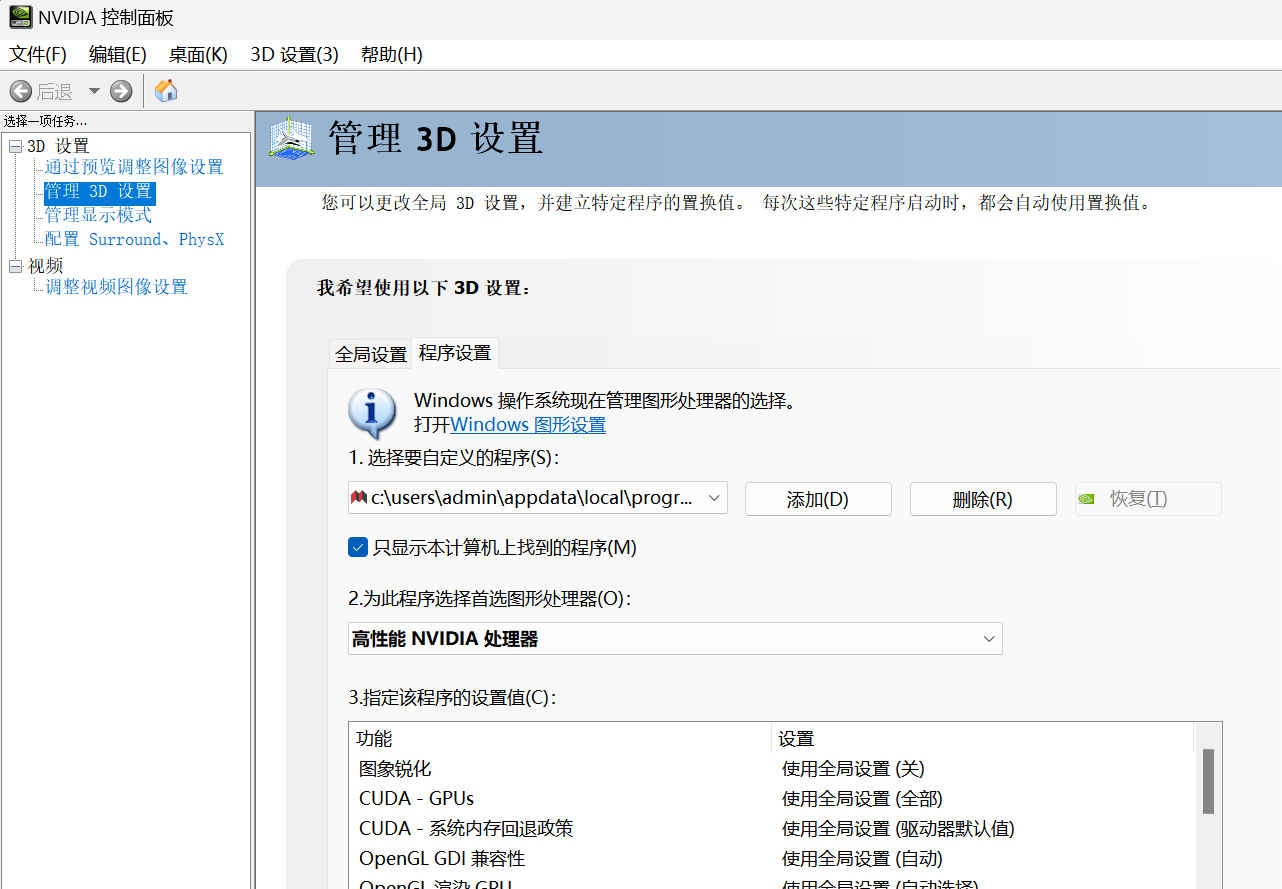Click the Back arrow icon in toolbar
1282x889 pixels.
pyautogui.click(x=20, y=92)
